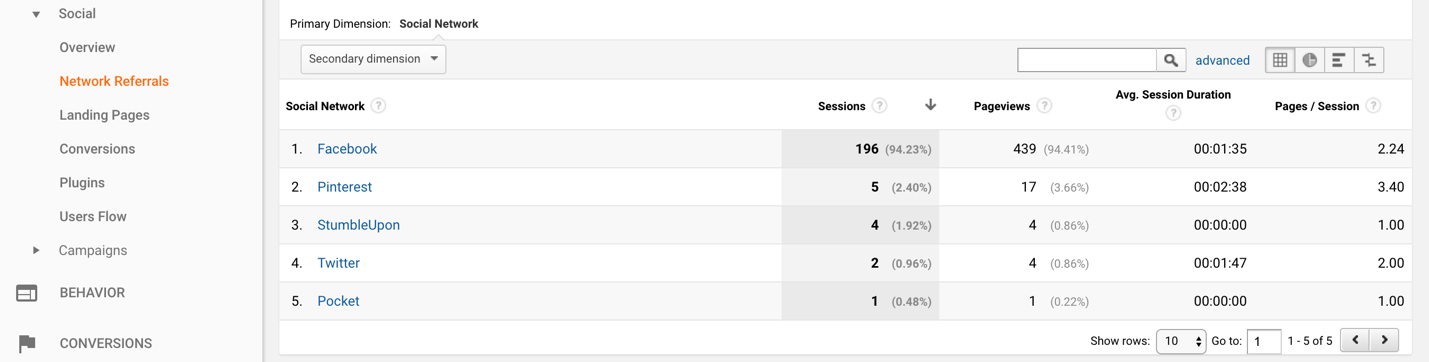Open the Show rows selector
The width and height of the screenshot is (1429, 362).
tap(1181, 341)
